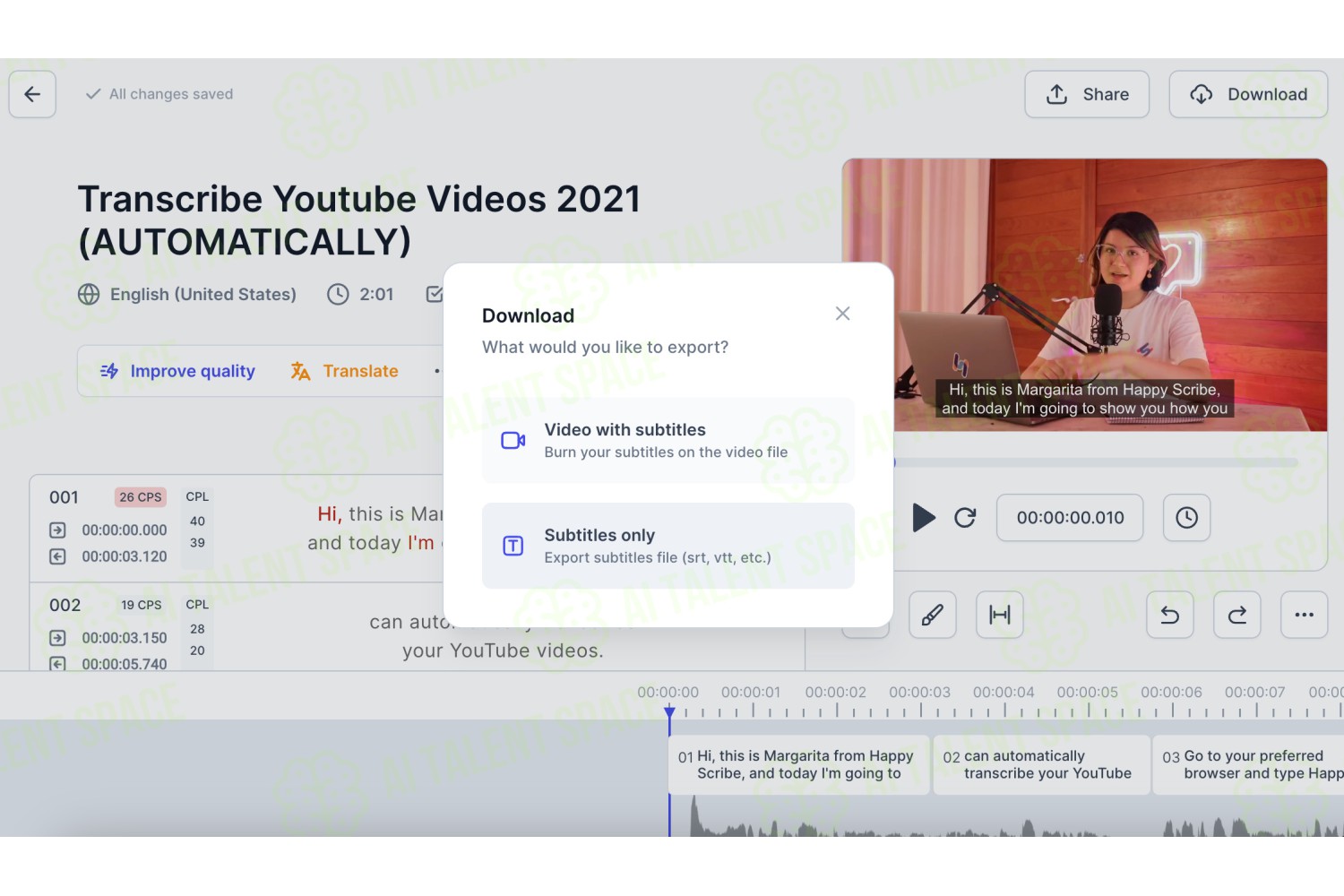The image size is (1344, 896).
Task: Open the three-dots more options menu
Action: 1305,615
